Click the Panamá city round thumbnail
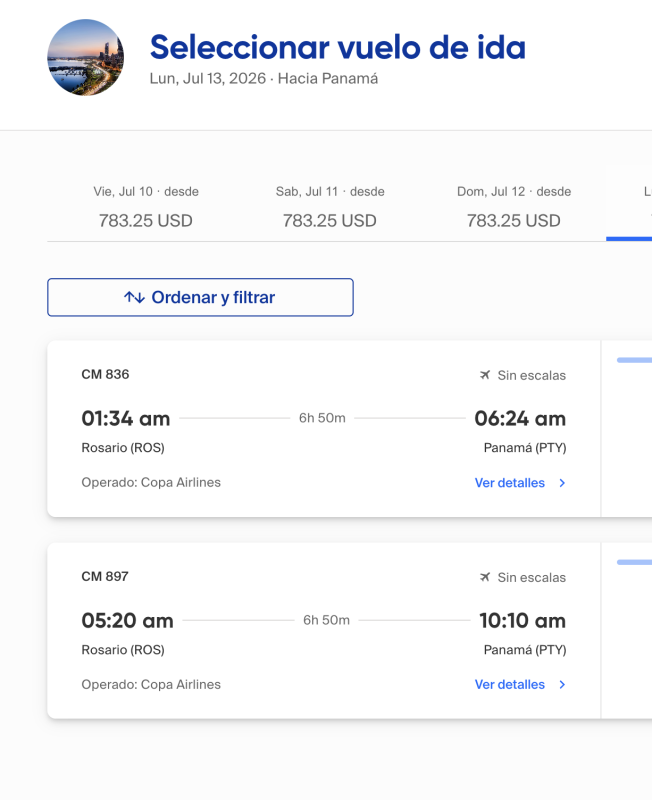Viewport: 652px width, 800px height. 86,58
